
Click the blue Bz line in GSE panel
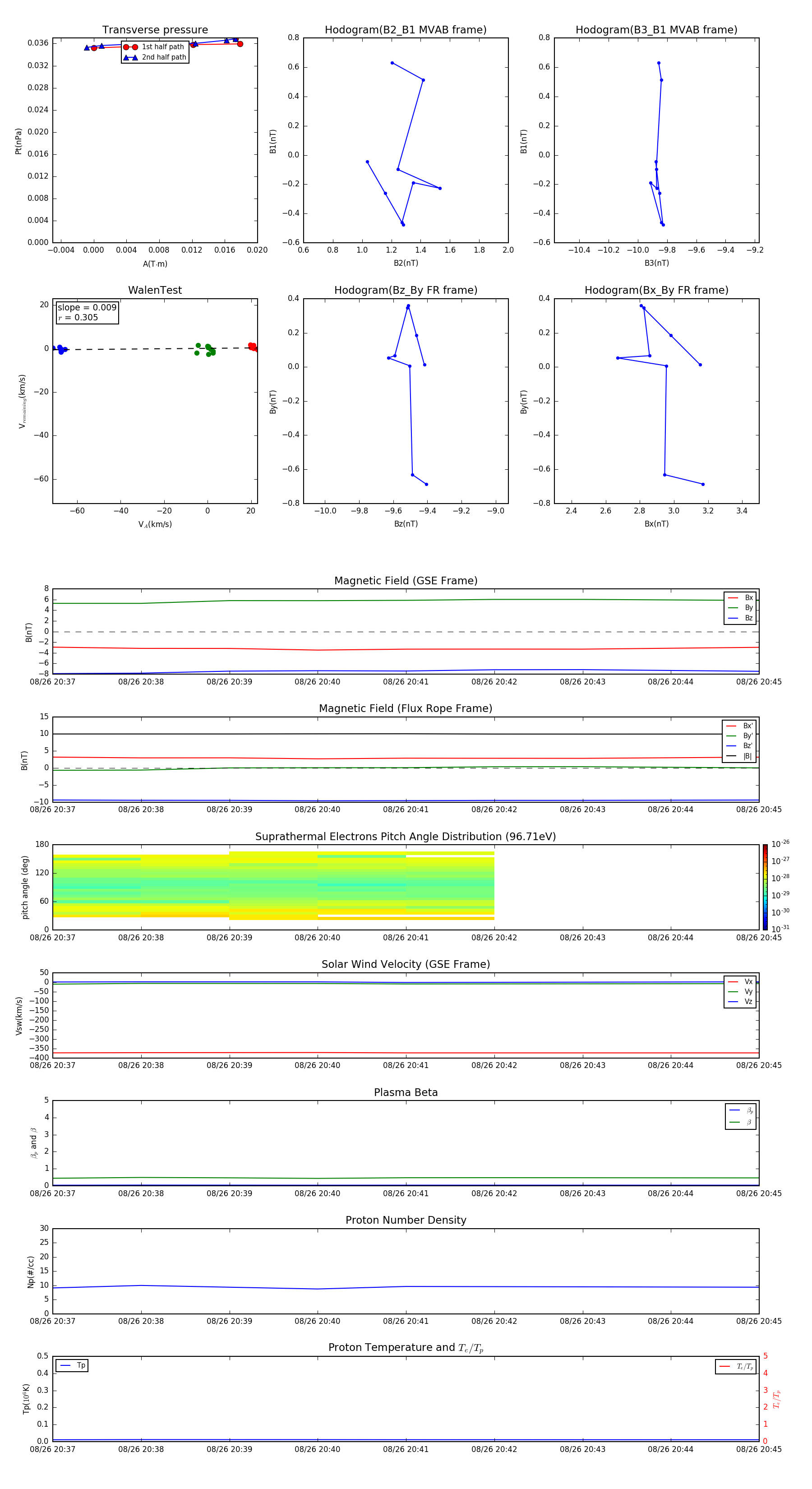[x=406, y=671]
